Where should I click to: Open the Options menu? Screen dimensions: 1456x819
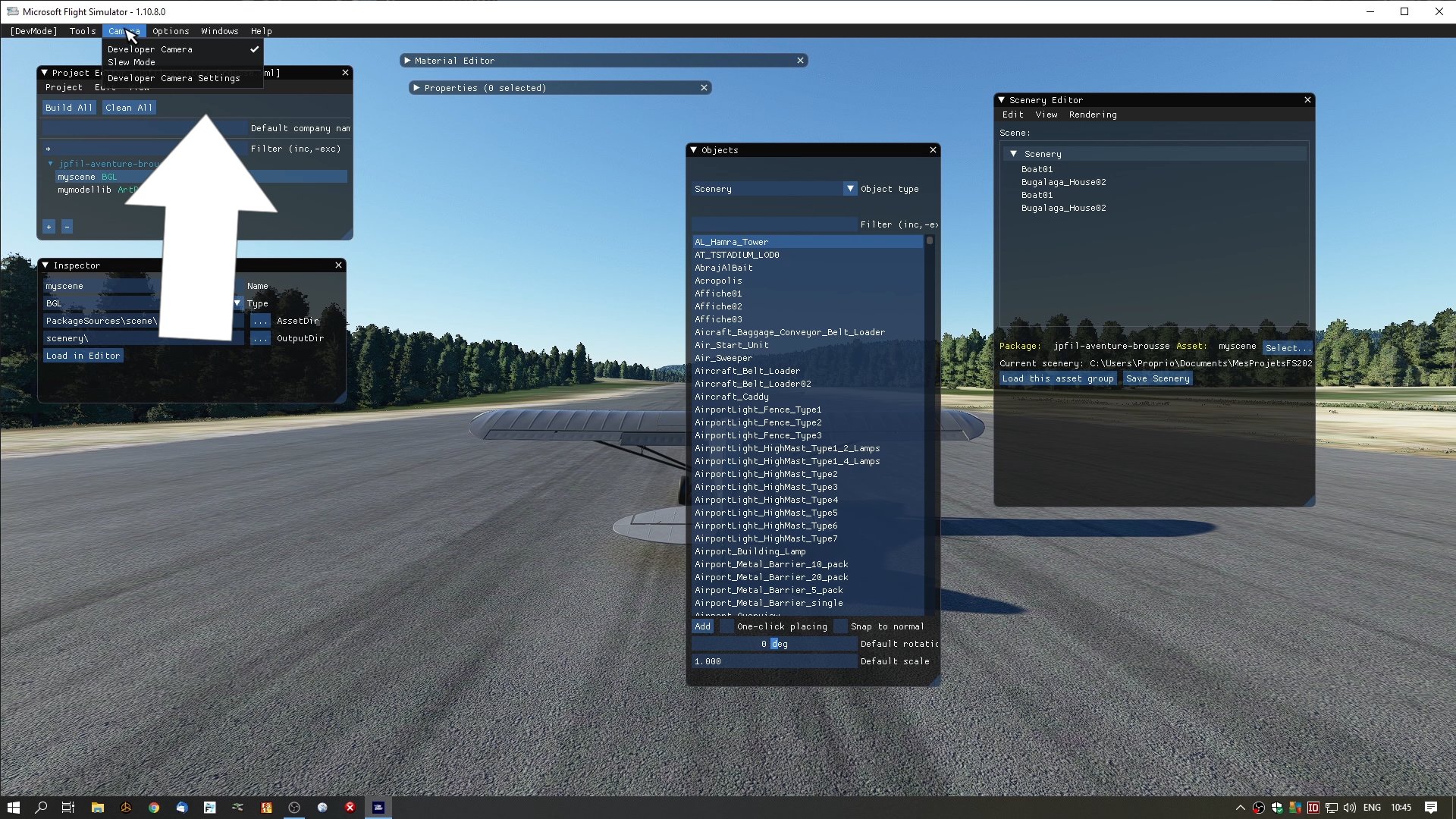tap(171, 31)
